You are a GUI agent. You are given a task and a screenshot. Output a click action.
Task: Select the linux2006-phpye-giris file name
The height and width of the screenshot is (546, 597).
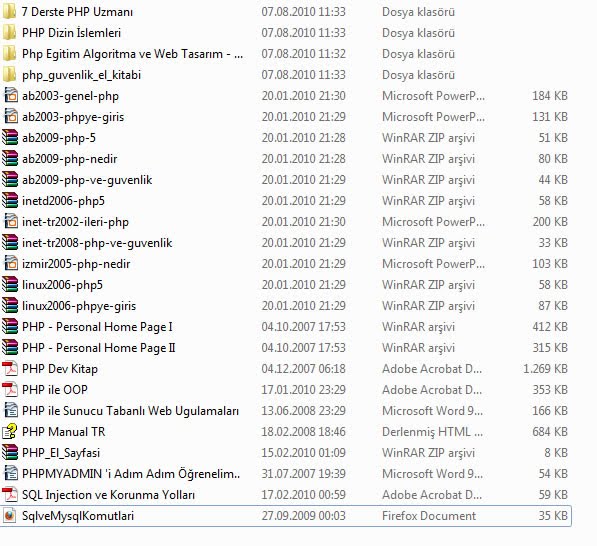tap(79, 306)
